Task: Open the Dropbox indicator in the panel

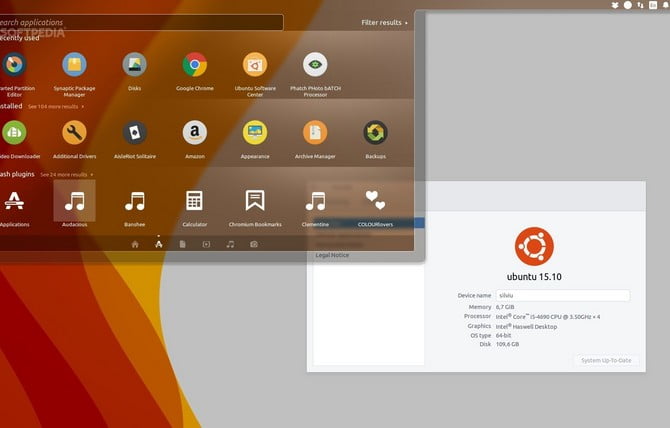Action: pyautogui.click(x=615, y=5)
